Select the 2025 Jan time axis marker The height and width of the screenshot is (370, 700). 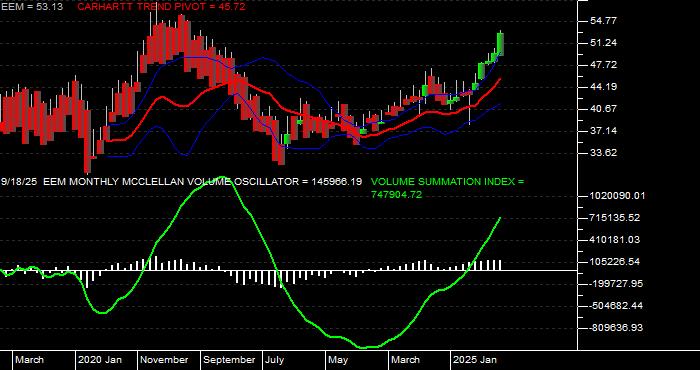(475, 360)
